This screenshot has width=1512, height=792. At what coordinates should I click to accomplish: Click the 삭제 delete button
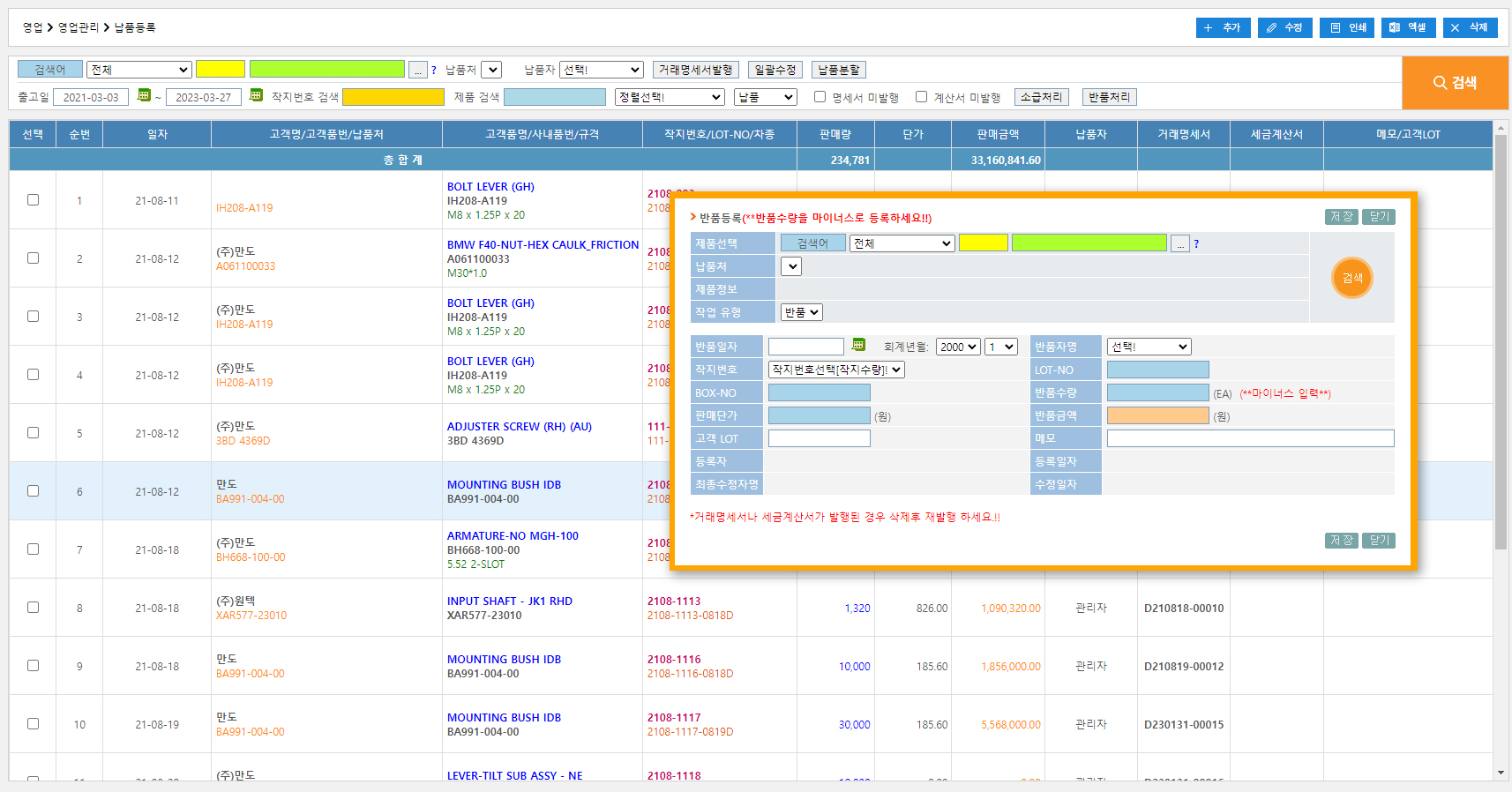click(x=1470, y=27)
